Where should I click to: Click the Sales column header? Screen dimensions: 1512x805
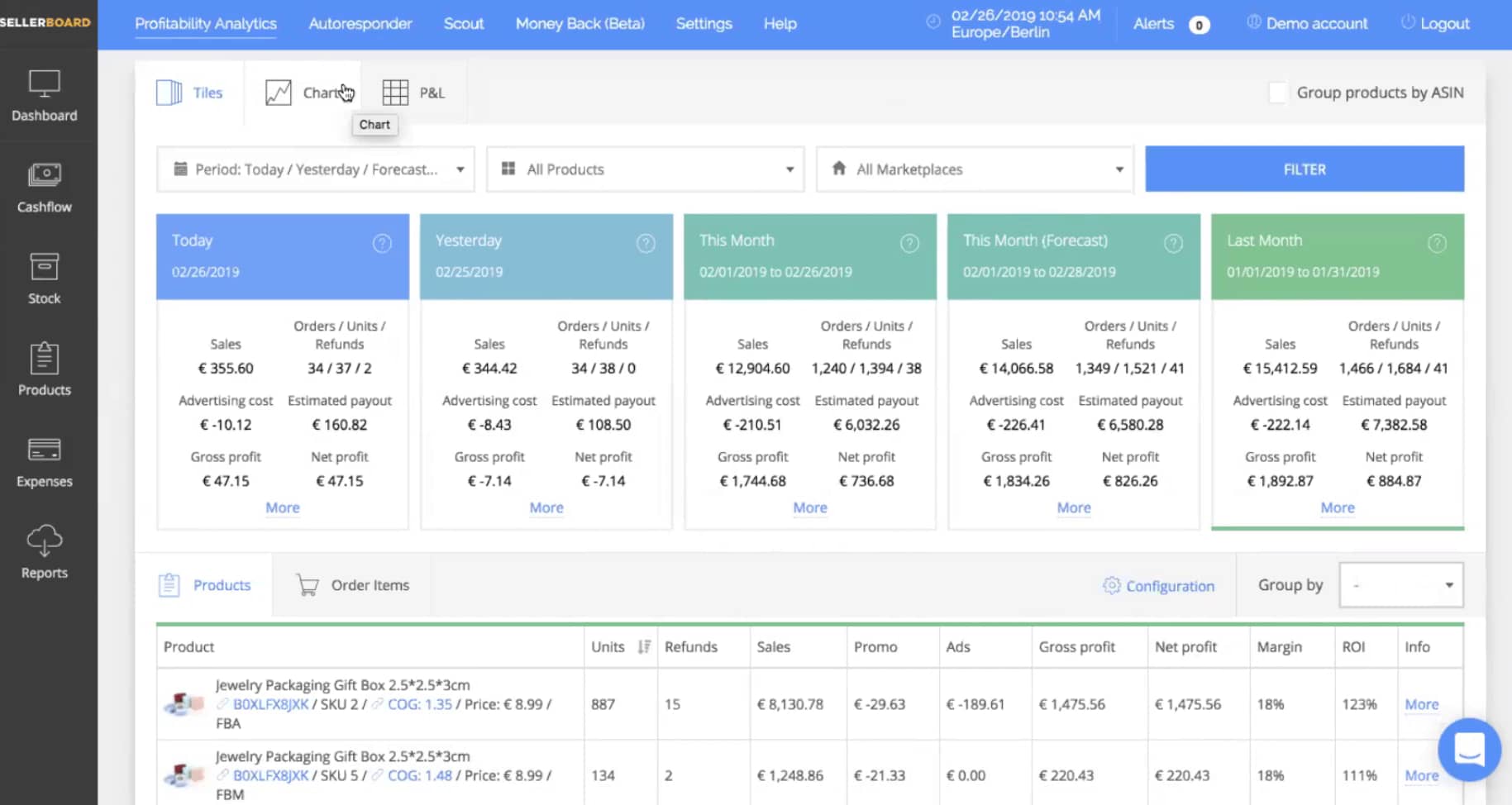click(x=774, y=647)
